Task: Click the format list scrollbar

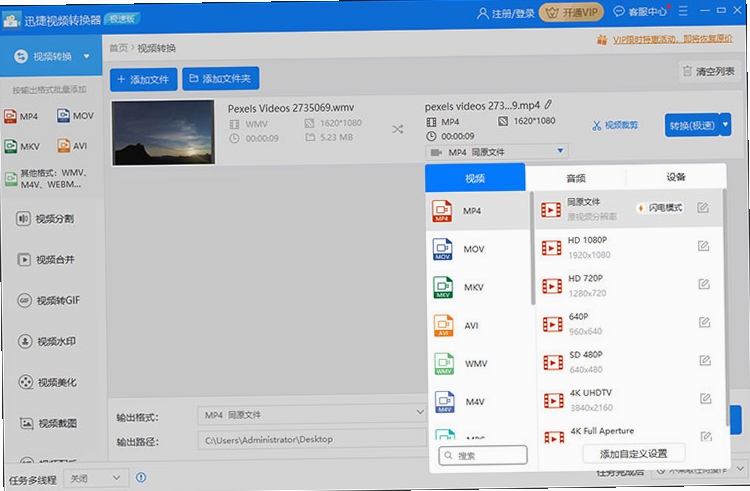Action: click(x=532, y=249)
